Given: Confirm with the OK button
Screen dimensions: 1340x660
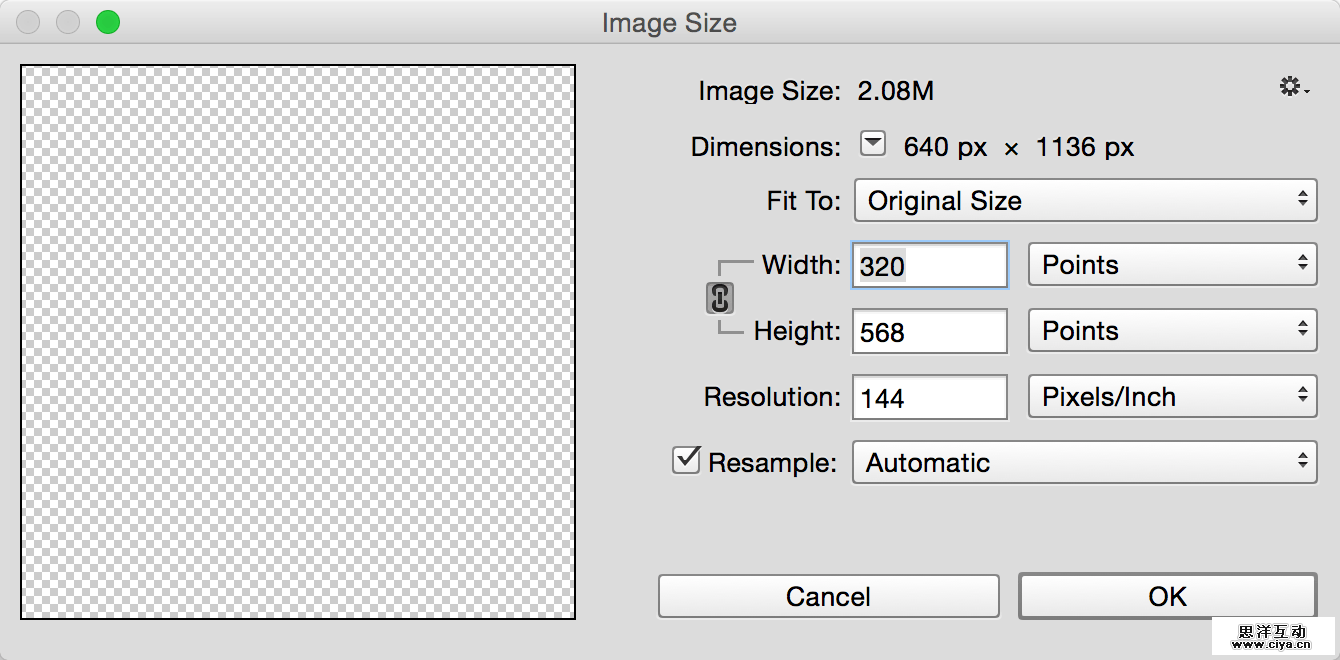Looking at the screenshot, I should click(1167, 597).
